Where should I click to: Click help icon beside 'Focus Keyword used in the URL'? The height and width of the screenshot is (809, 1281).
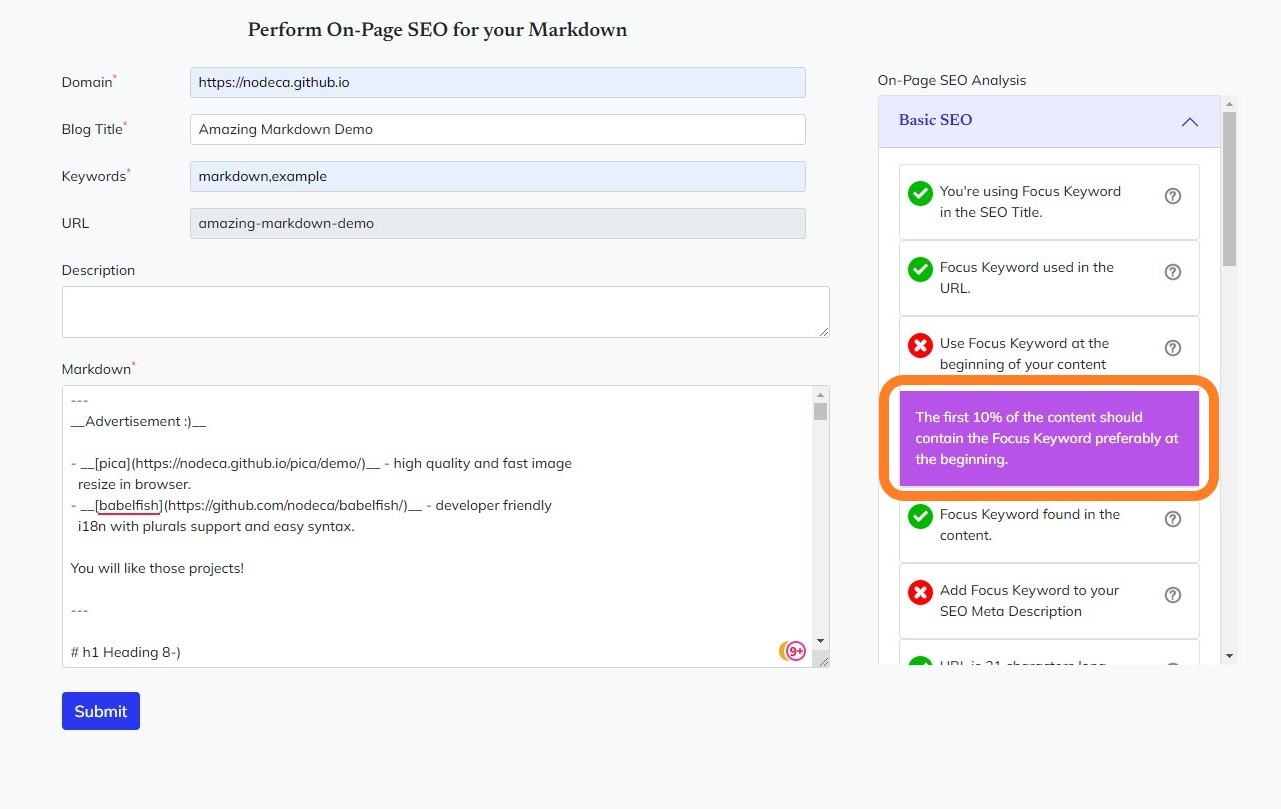tap(1173, 272)
